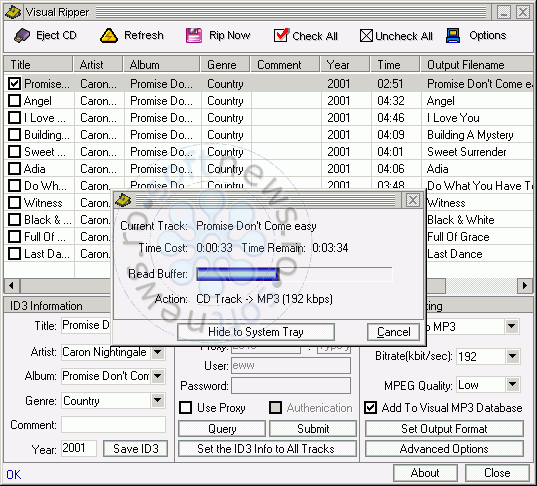Check the Last Dance track checkbox
The width and height of the screenshot is (537, 486).
pos(14,253)
